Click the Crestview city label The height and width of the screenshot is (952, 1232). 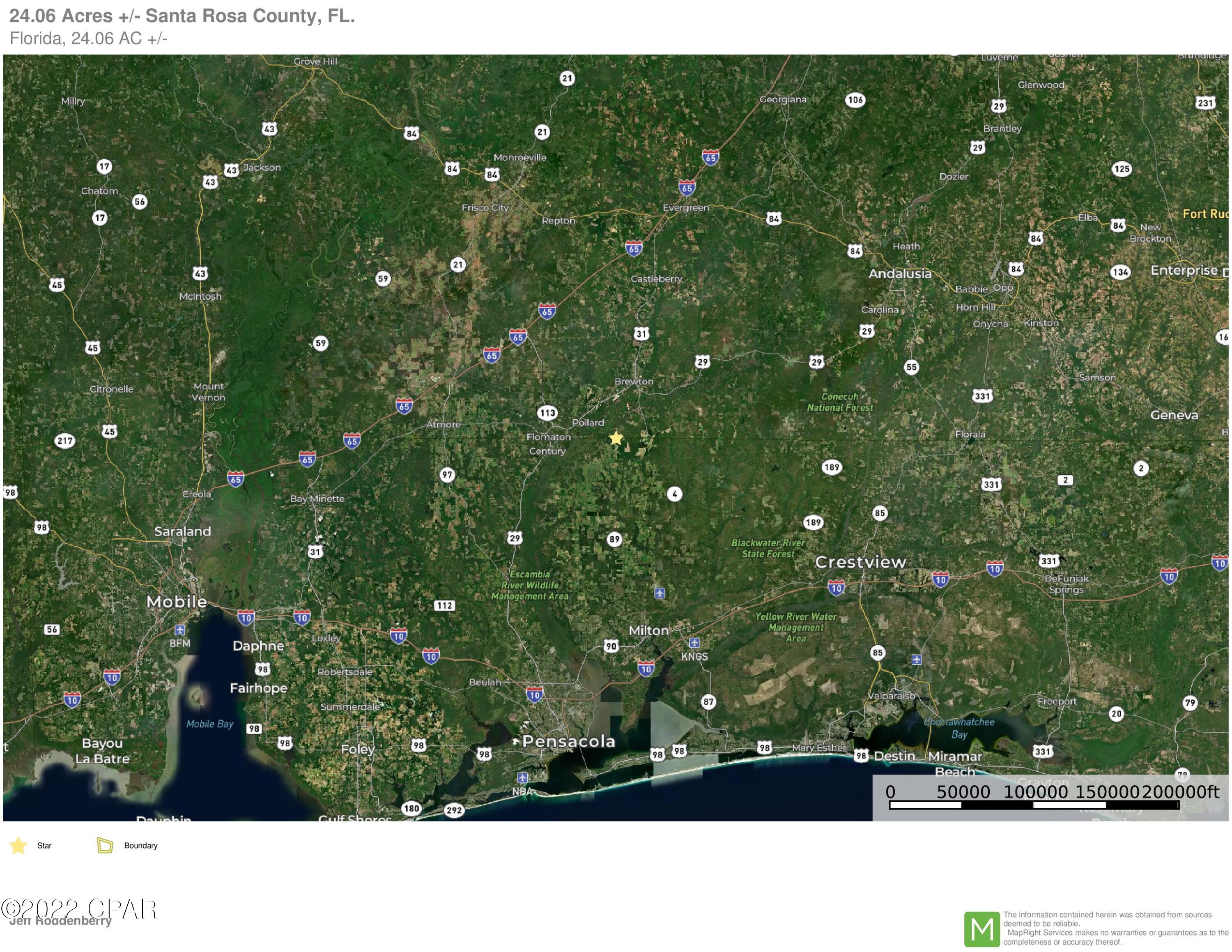point(860,562)
